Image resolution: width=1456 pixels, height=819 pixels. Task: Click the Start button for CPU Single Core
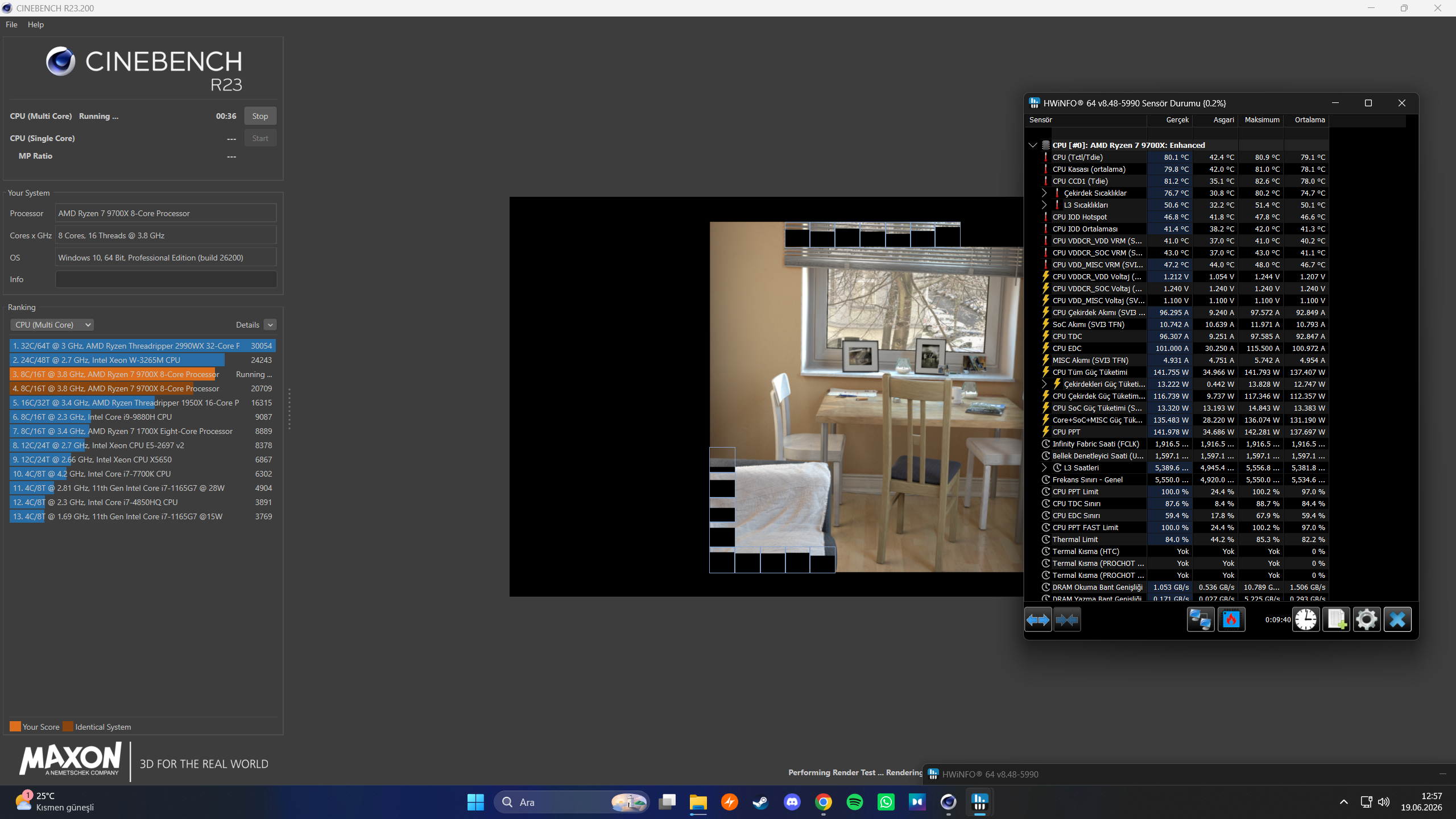click(x=260, y=138)
